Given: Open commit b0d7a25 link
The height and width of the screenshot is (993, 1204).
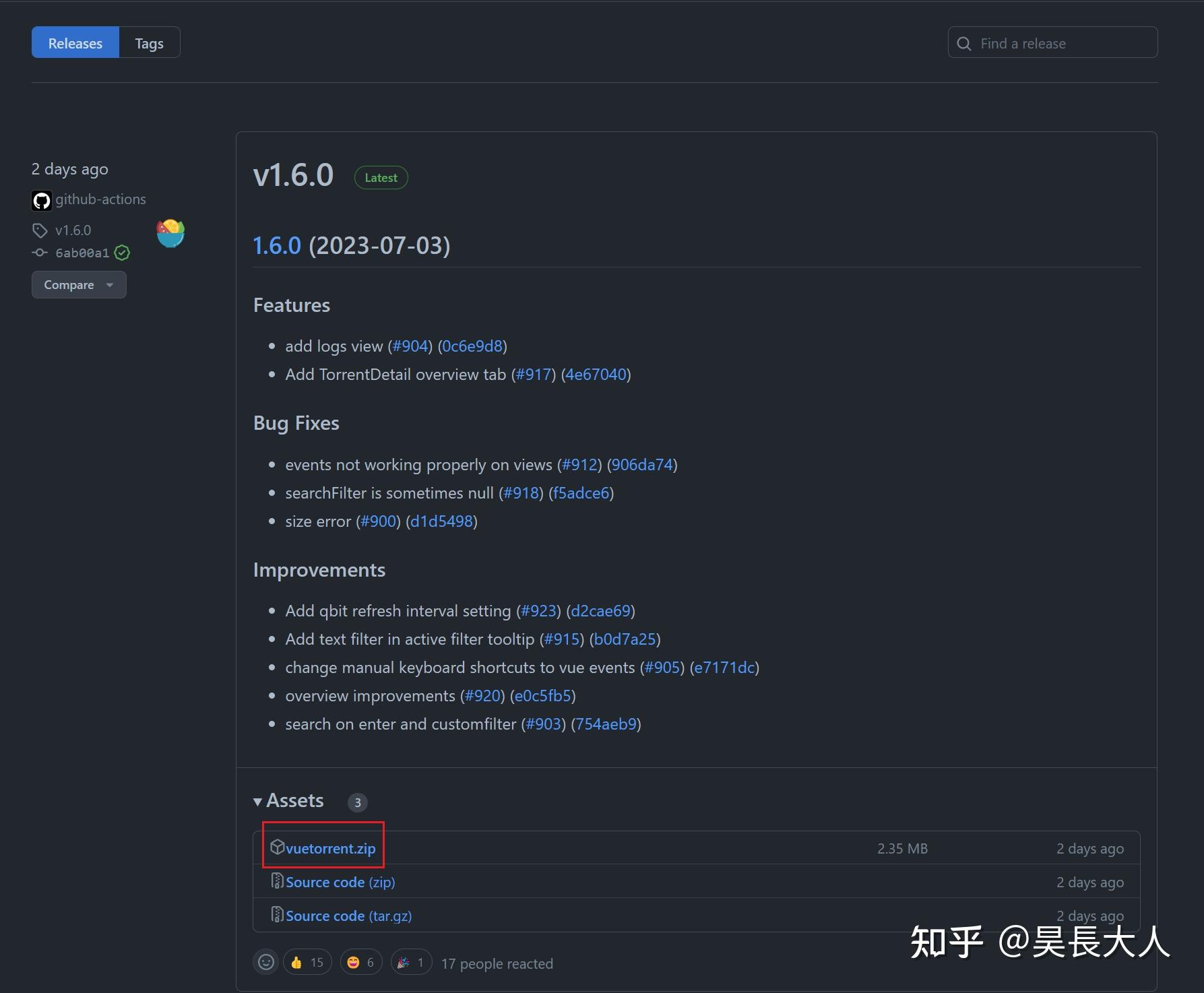Looking at the screenshot, I should coord(625,639).
